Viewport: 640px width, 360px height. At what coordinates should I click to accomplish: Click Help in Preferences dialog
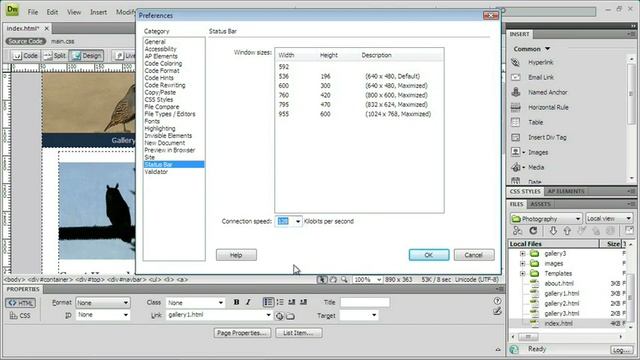236,255
